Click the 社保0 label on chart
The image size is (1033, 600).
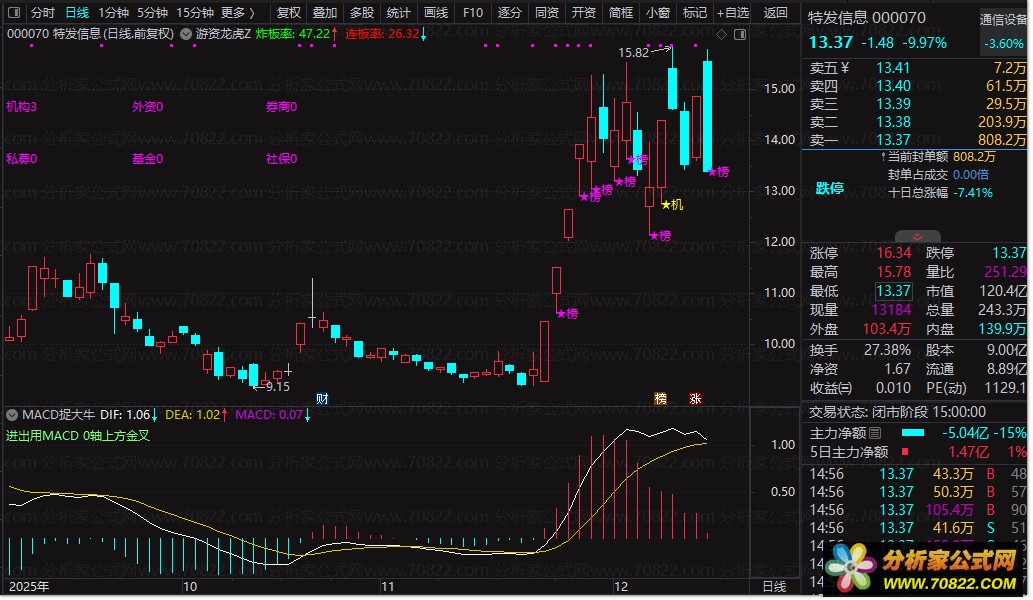(281, 159)
